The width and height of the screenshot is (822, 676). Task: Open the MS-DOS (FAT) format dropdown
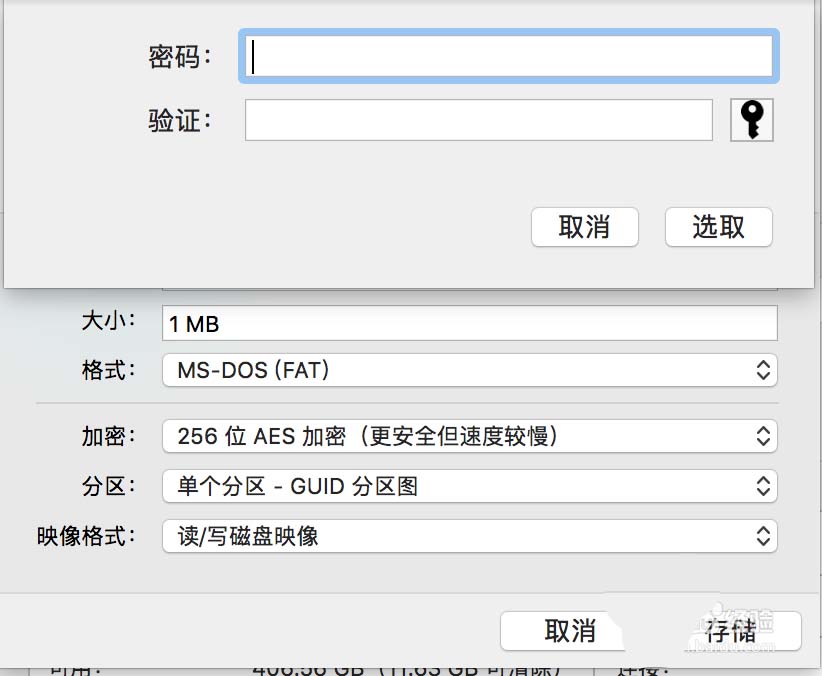pyautogui.click(x=469, y=371)
